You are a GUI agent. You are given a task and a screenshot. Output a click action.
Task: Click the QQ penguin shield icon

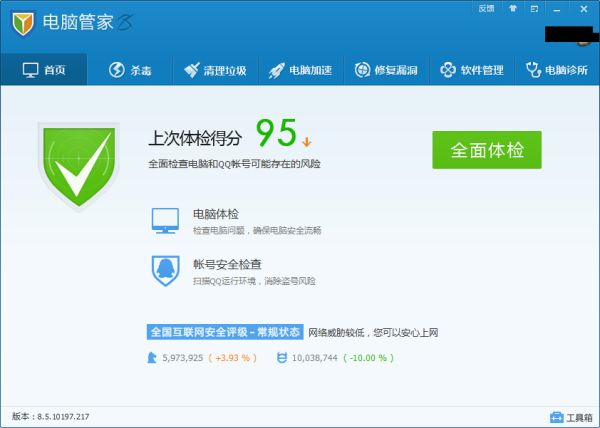click(166, 271)
